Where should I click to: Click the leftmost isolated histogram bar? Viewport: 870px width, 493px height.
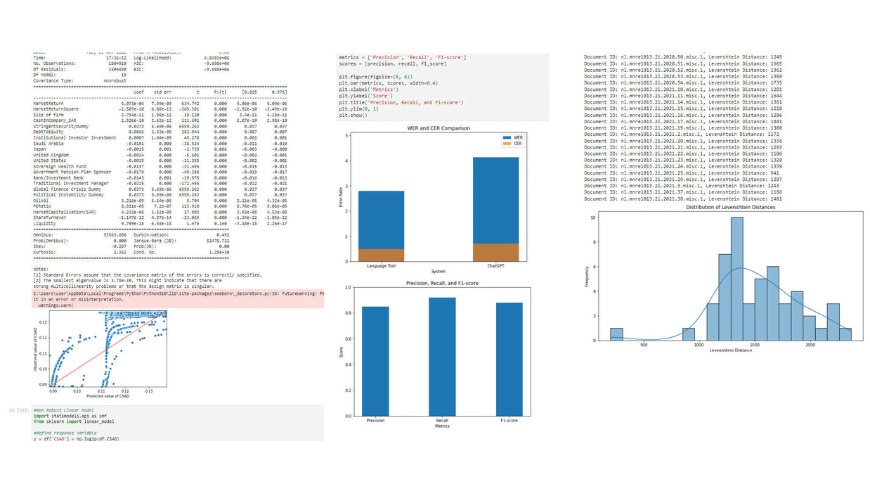(616, 334)
